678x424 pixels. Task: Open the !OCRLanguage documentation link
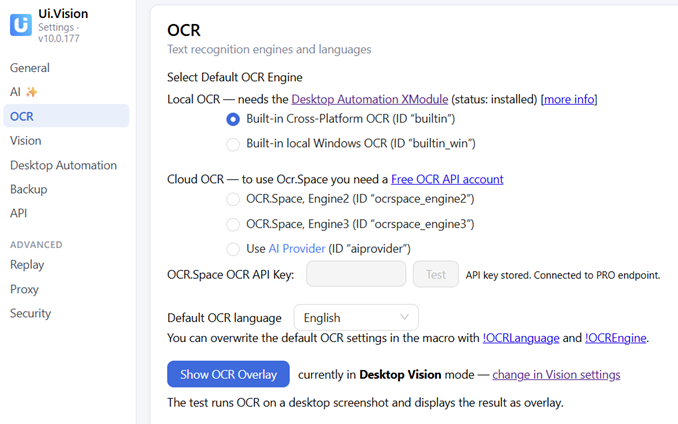(x=521, y=338)
